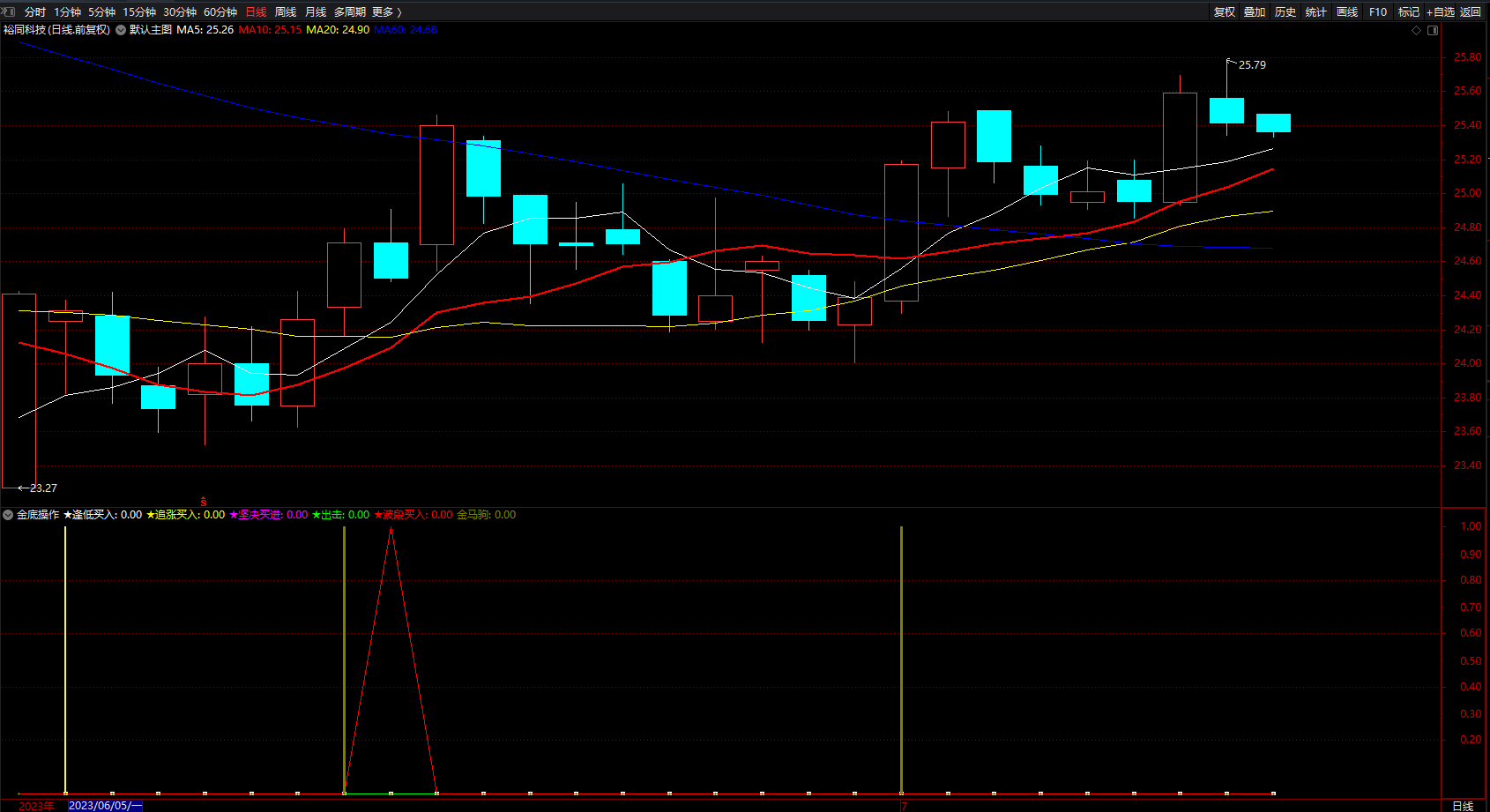
Task: Click the 波段买入 indicator label
Action: click(x=413, y=515)
